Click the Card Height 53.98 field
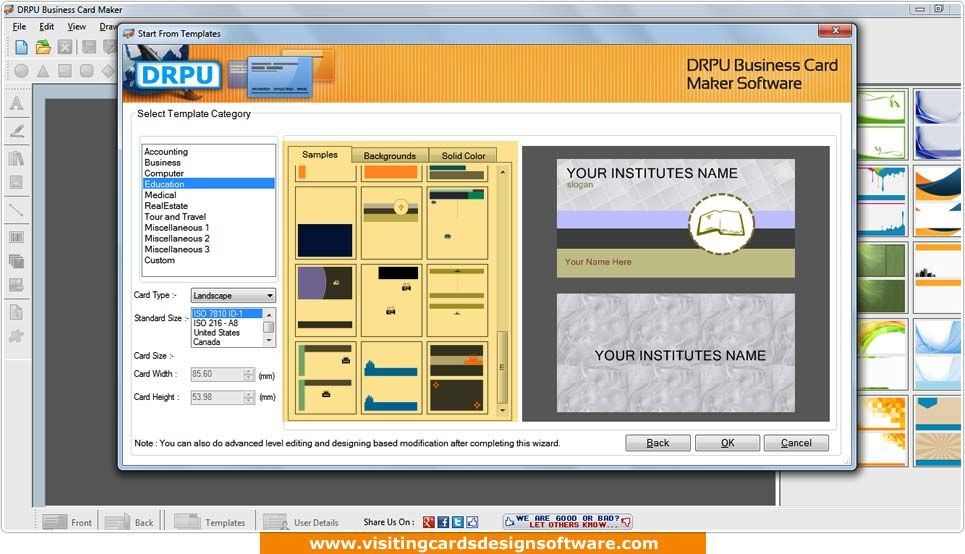 (217, 397)
